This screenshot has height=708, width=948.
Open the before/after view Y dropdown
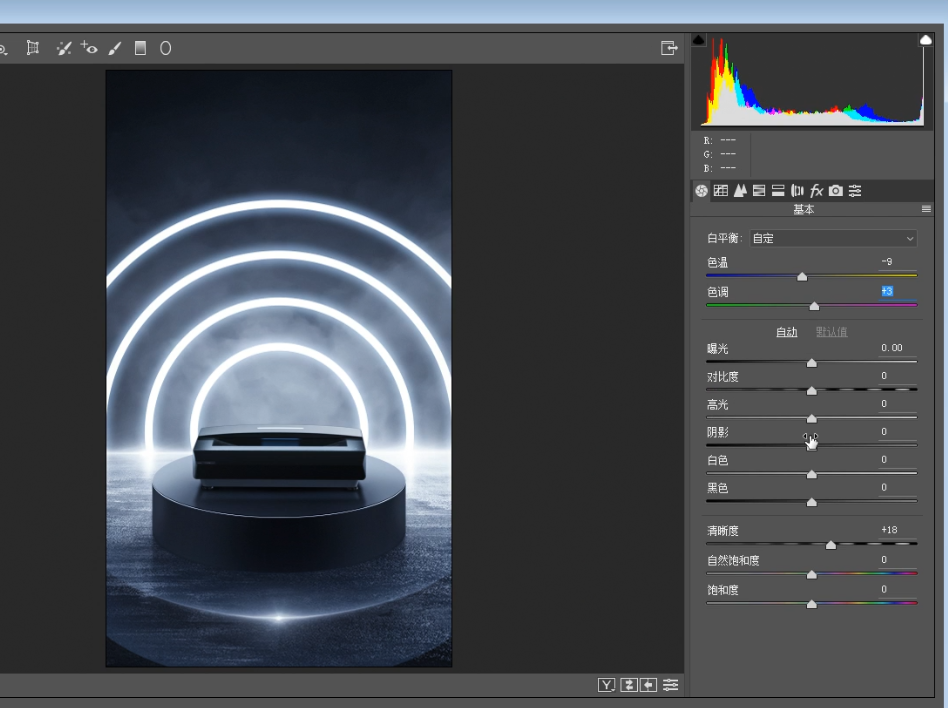[x=606, y=685]
